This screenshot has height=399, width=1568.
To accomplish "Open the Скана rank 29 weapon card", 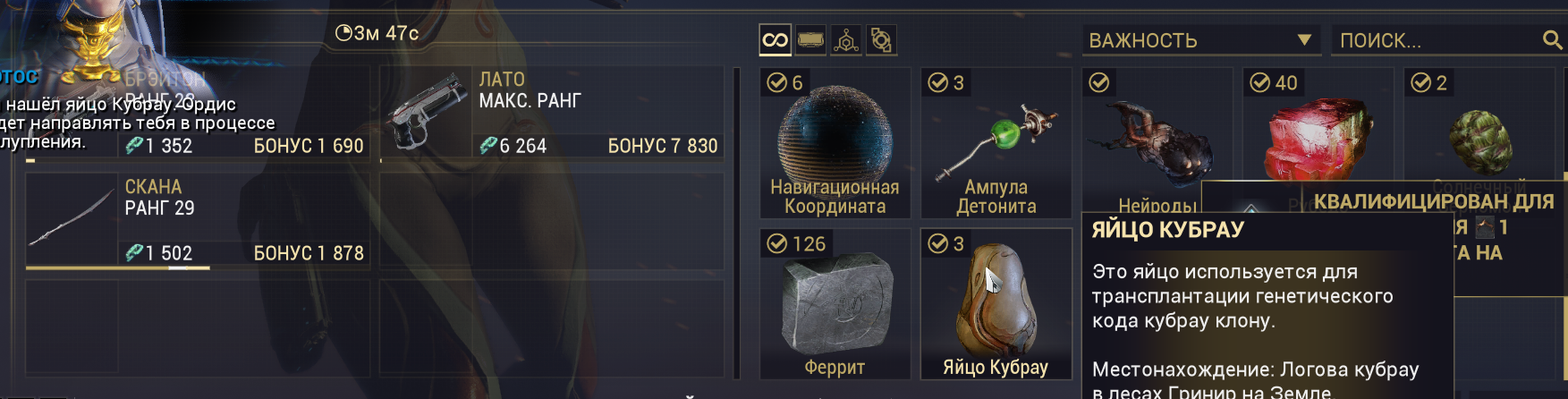I will (x=198, y=220).
